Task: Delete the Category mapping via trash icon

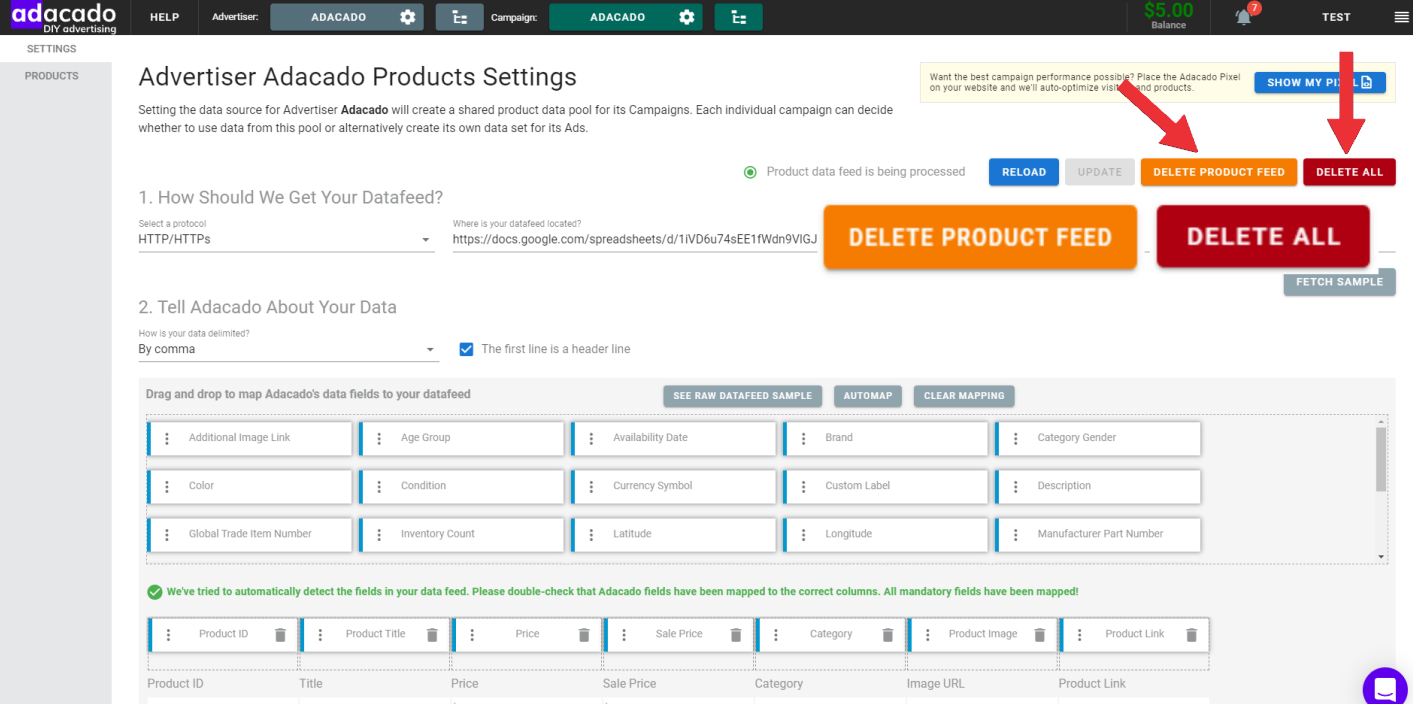Action: point(888,634)
